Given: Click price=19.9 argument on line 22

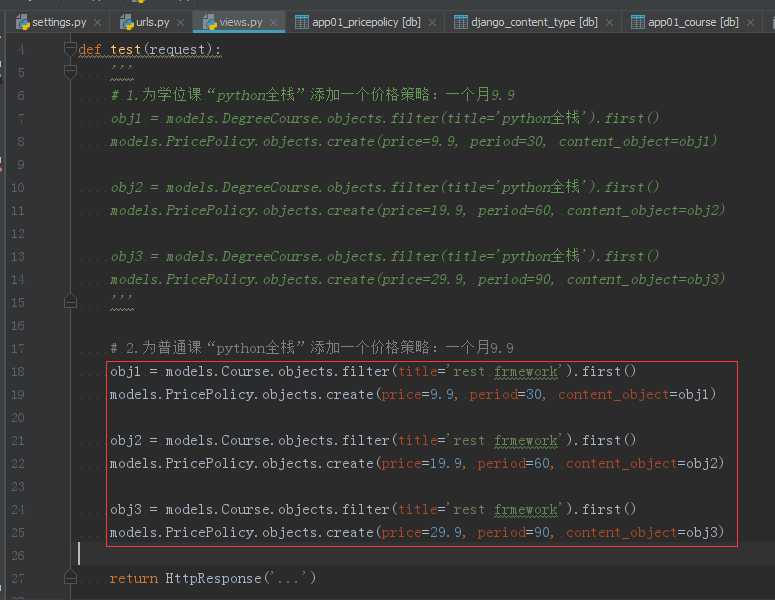Looking at the screenshot, I should 423,464.
